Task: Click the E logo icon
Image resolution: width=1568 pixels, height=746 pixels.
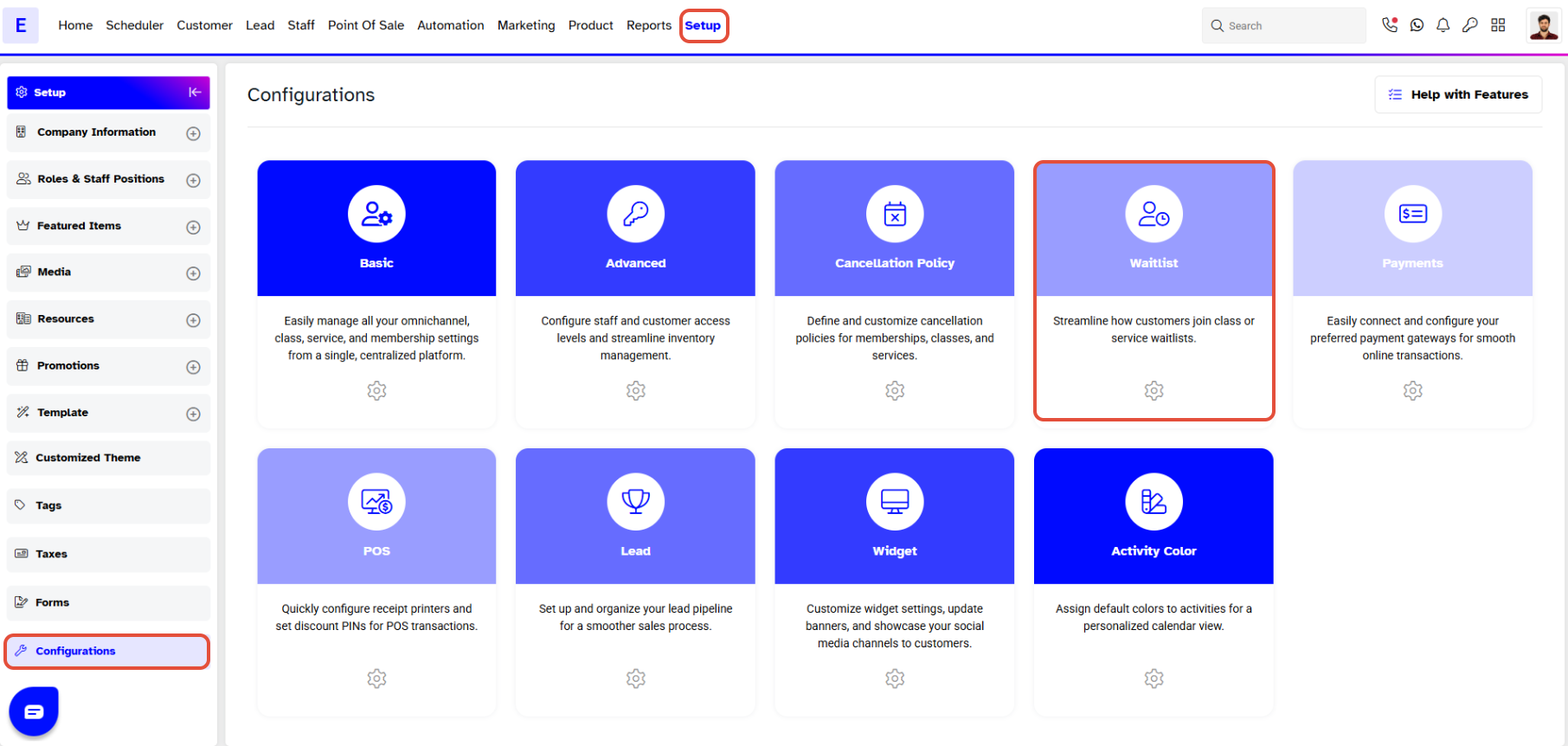Action: coord(21,25)
